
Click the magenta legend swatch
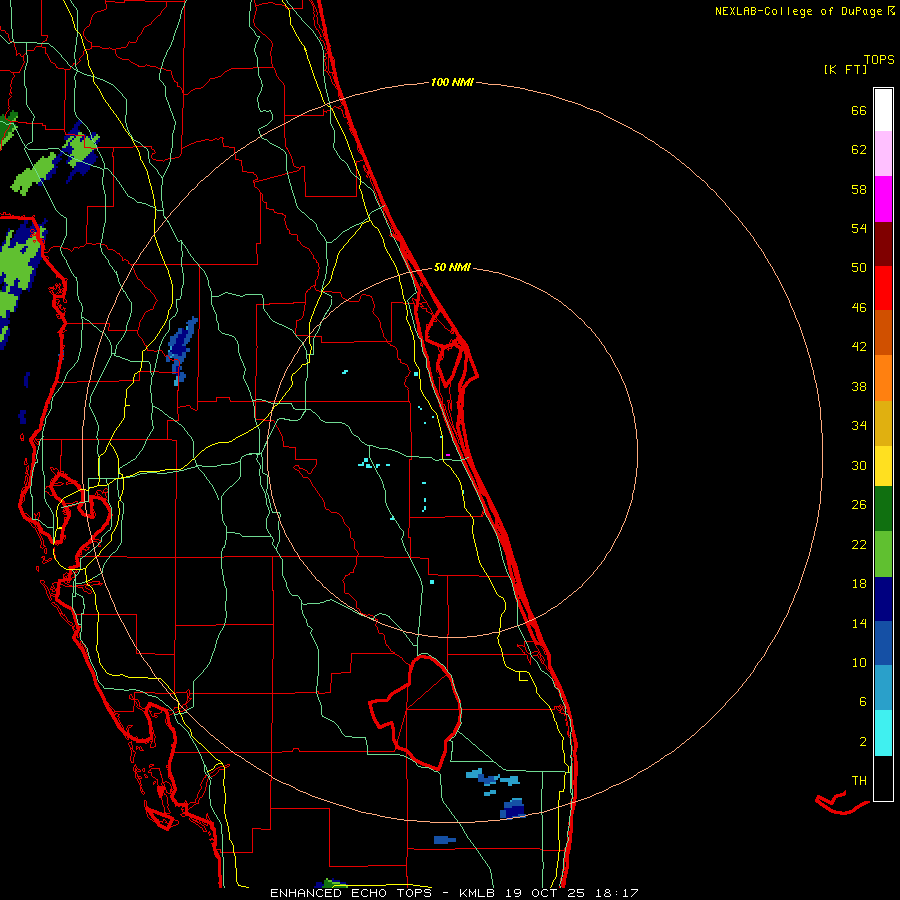tap(883, 199)
